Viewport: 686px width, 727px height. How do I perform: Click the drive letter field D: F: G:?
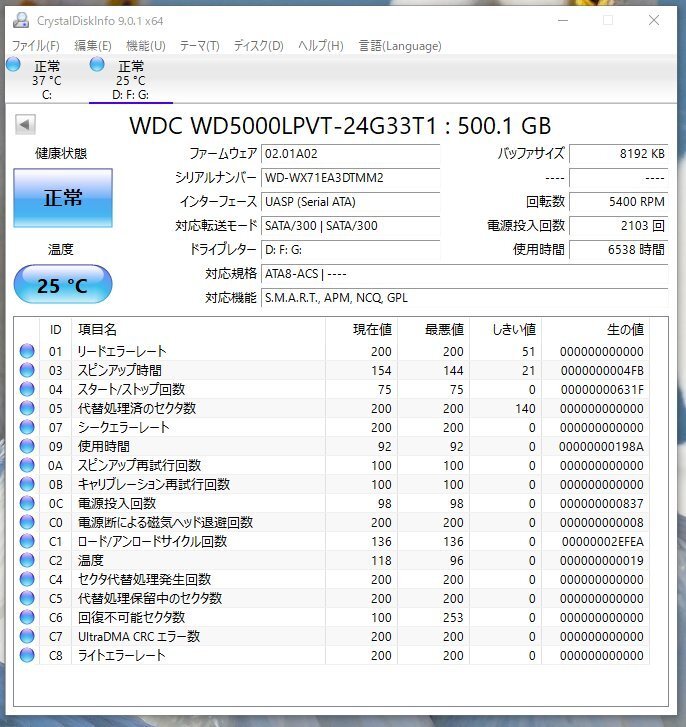(x=350, y=250)
